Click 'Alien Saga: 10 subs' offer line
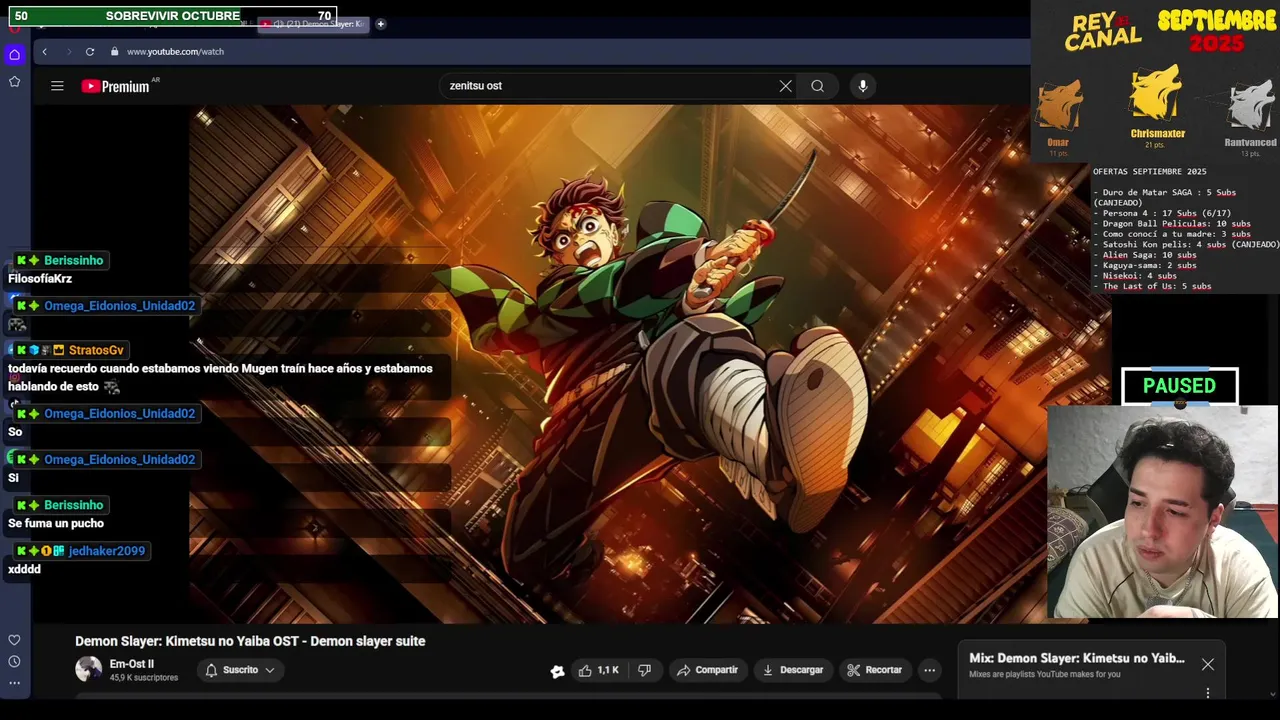This screenshot has height=720, width=1280. coord(1149,255)
